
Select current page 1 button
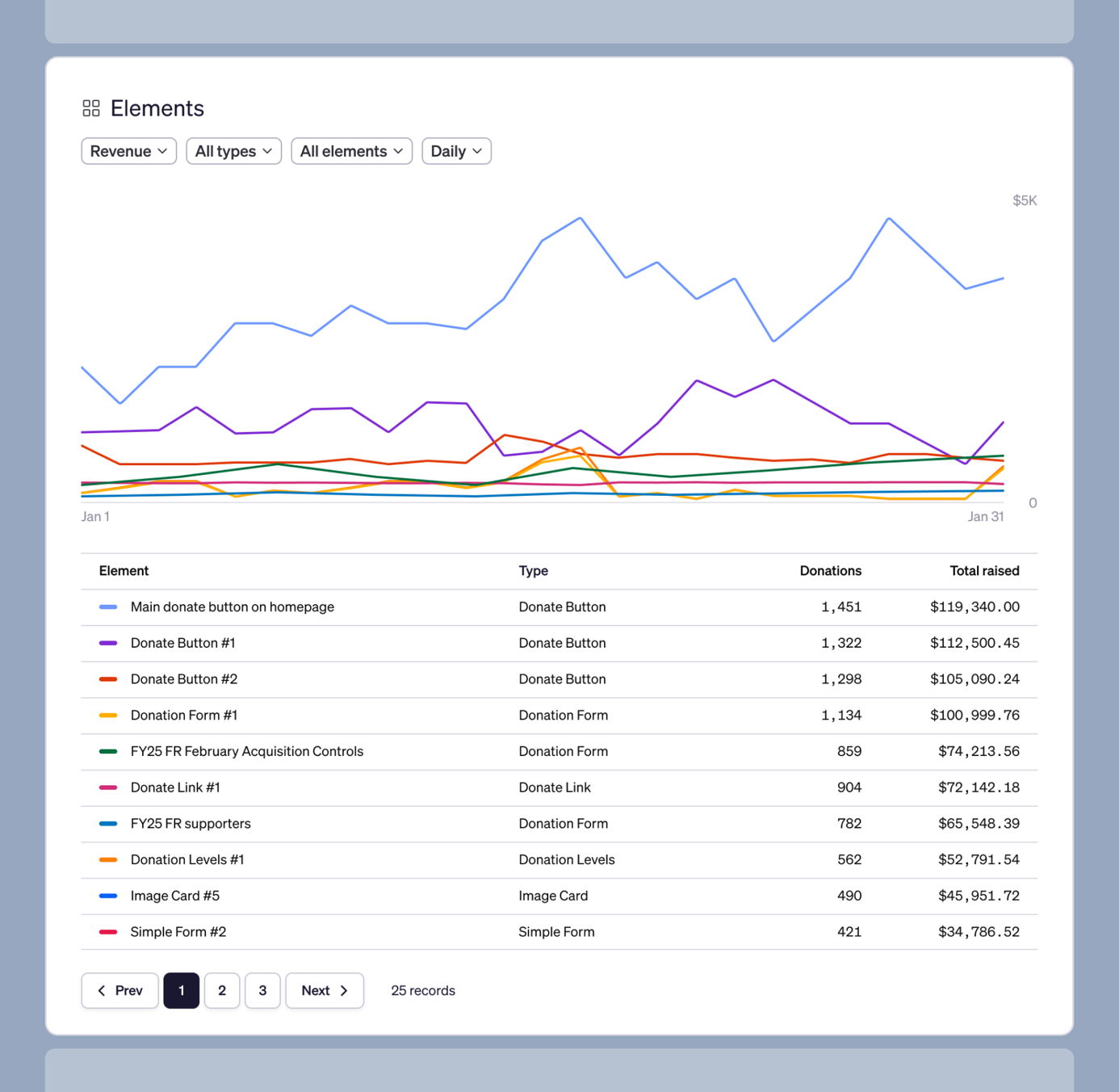(x=182, y=990)
